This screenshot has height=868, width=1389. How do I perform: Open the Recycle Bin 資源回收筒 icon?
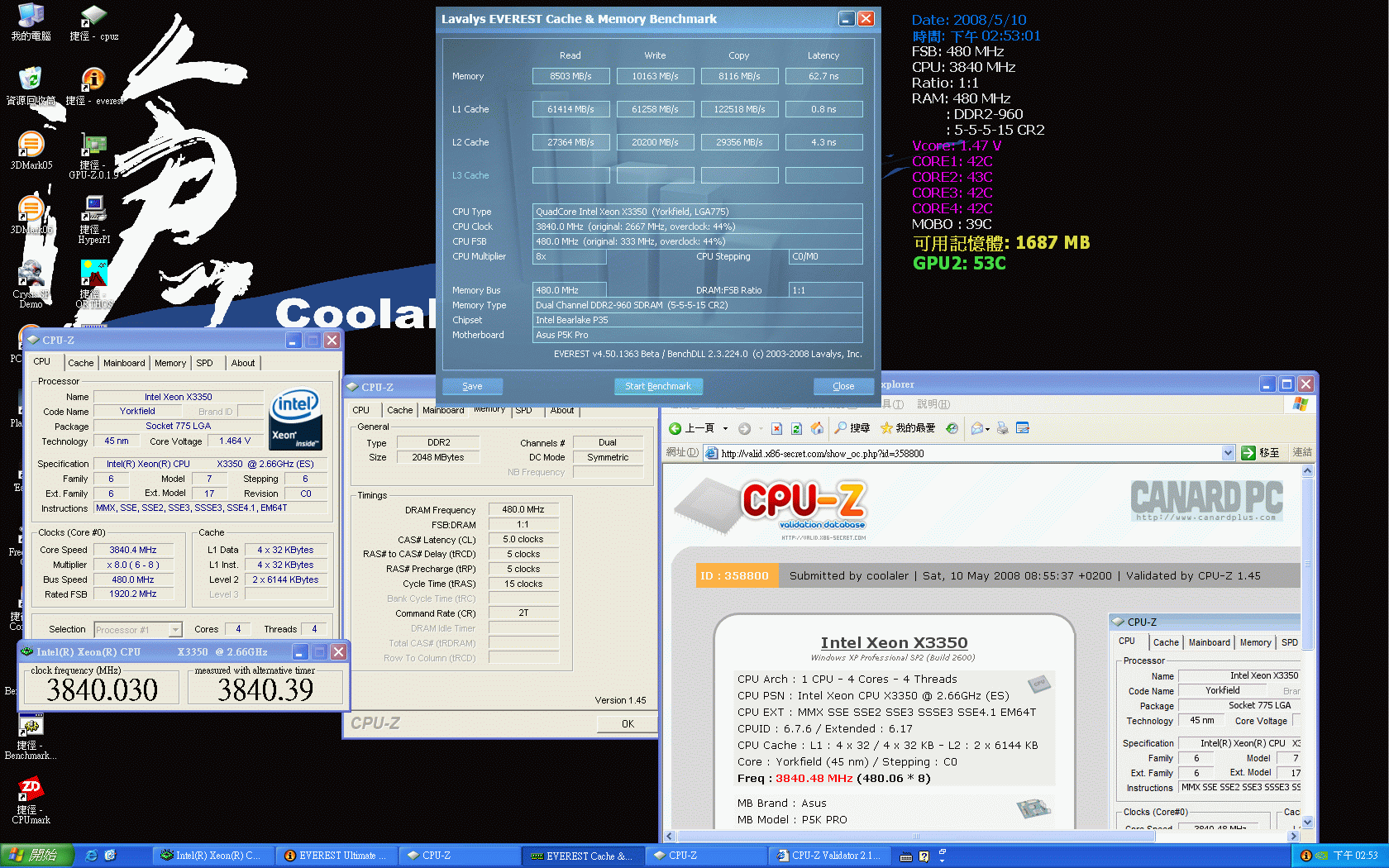tap(31, 87)
